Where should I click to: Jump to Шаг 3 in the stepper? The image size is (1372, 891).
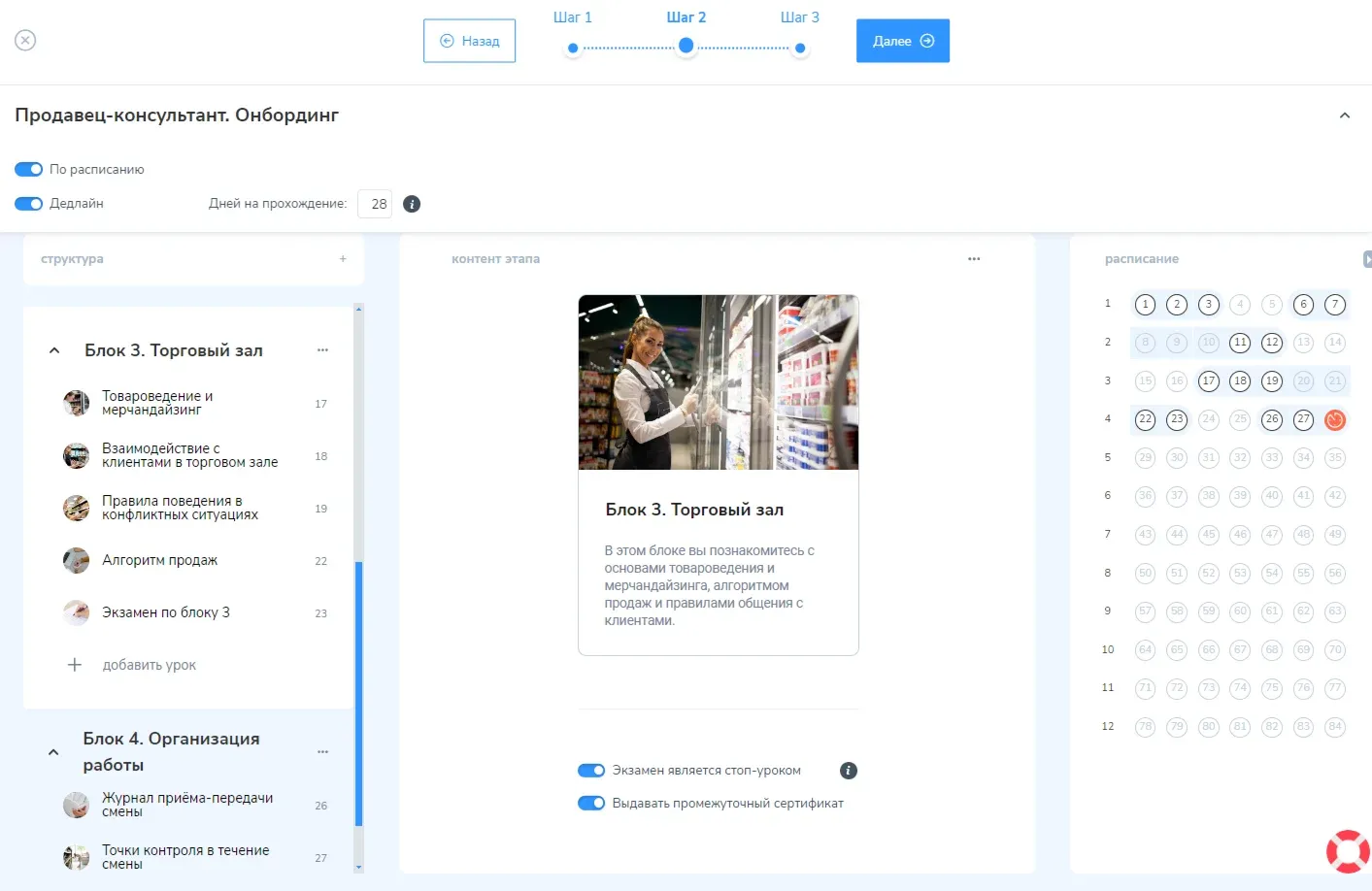click(800, 48)
